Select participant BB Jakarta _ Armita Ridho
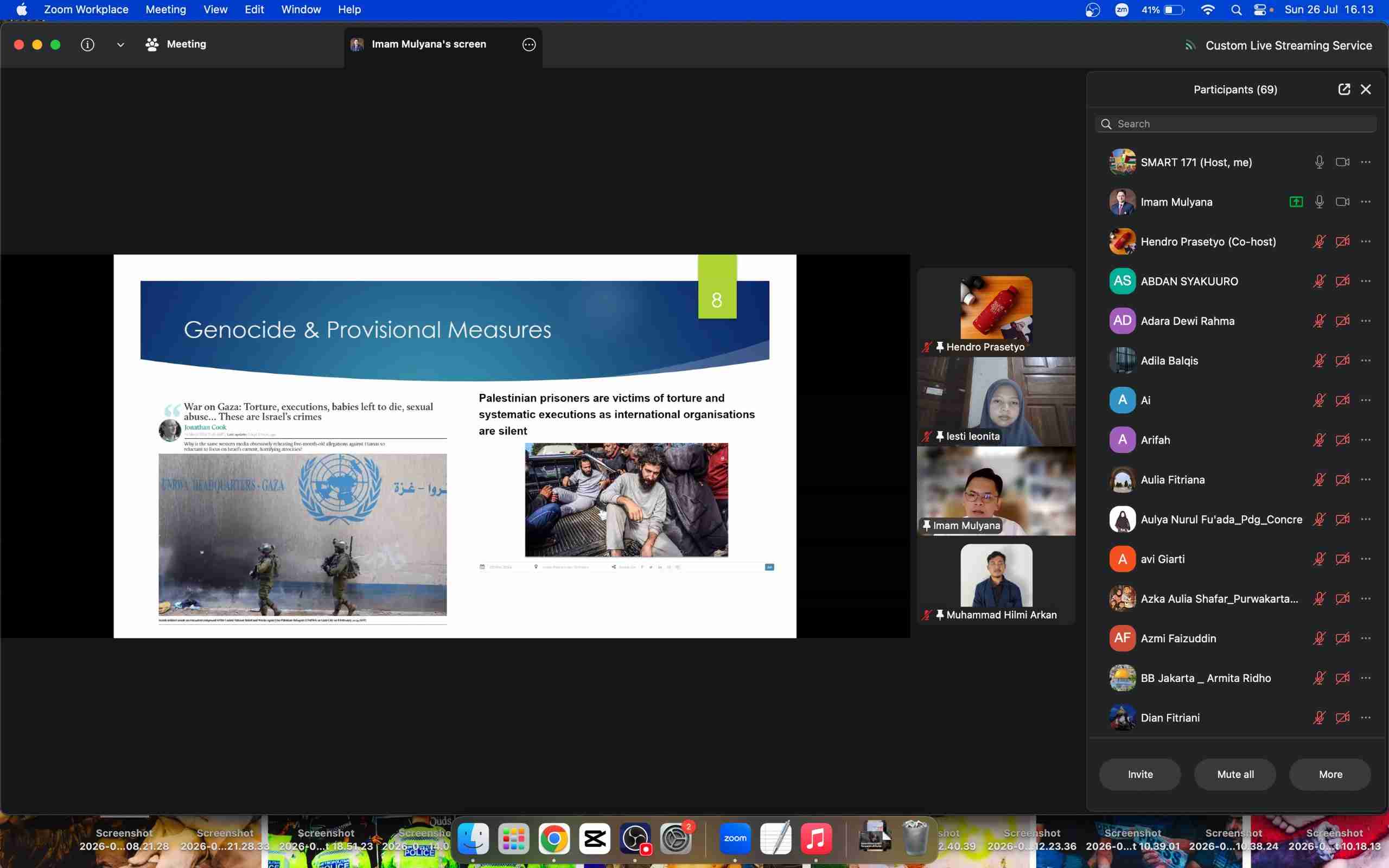The image size is (1389, 868). point(1235,678)
